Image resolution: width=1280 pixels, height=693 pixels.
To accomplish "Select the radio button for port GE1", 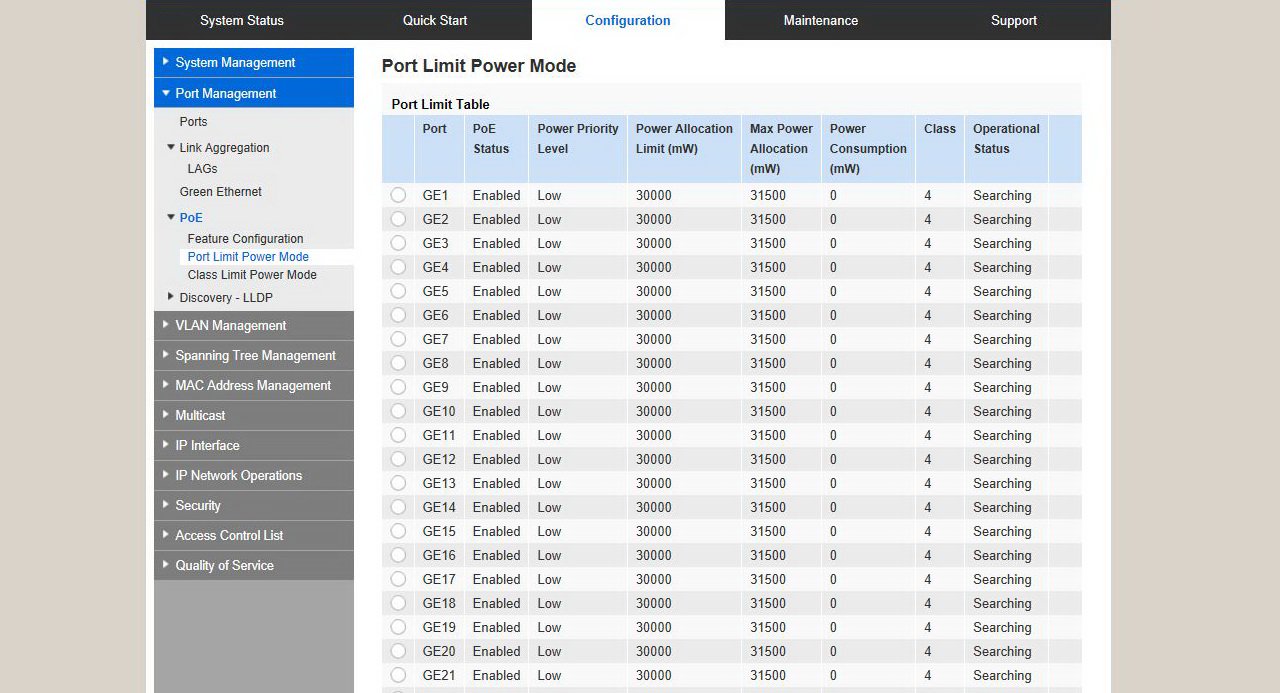I will coord(398,195).
